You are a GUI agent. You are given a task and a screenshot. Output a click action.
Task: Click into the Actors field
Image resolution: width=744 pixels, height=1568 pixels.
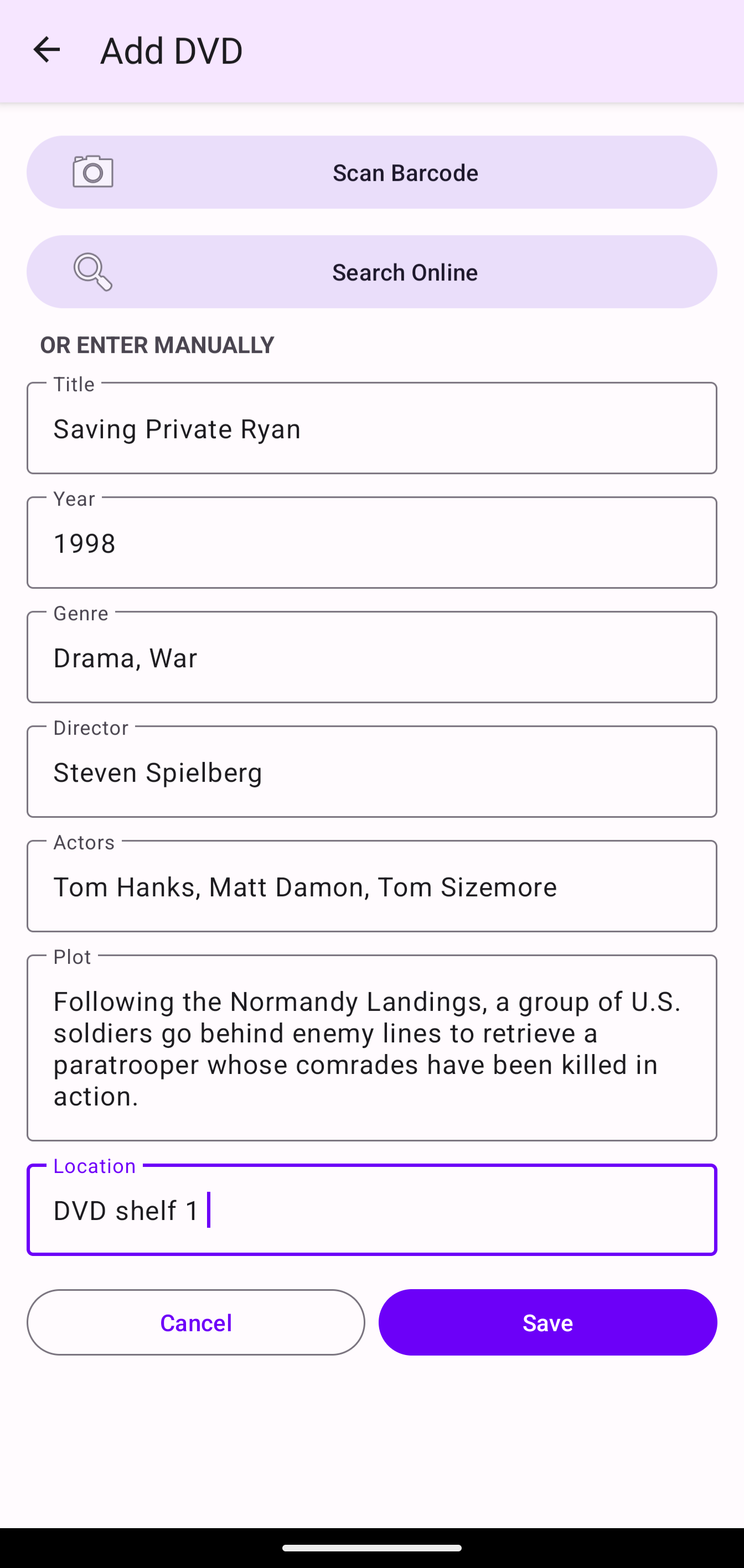371,886
